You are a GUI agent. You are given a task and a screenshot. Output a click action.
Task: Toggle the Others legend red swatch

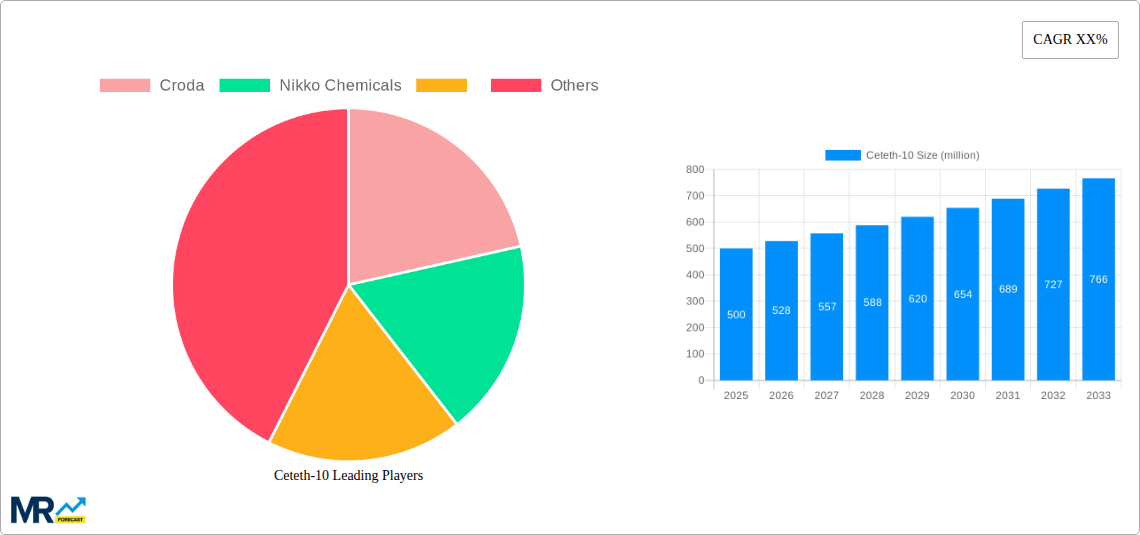pyautogui.click(x=516, y=85)
